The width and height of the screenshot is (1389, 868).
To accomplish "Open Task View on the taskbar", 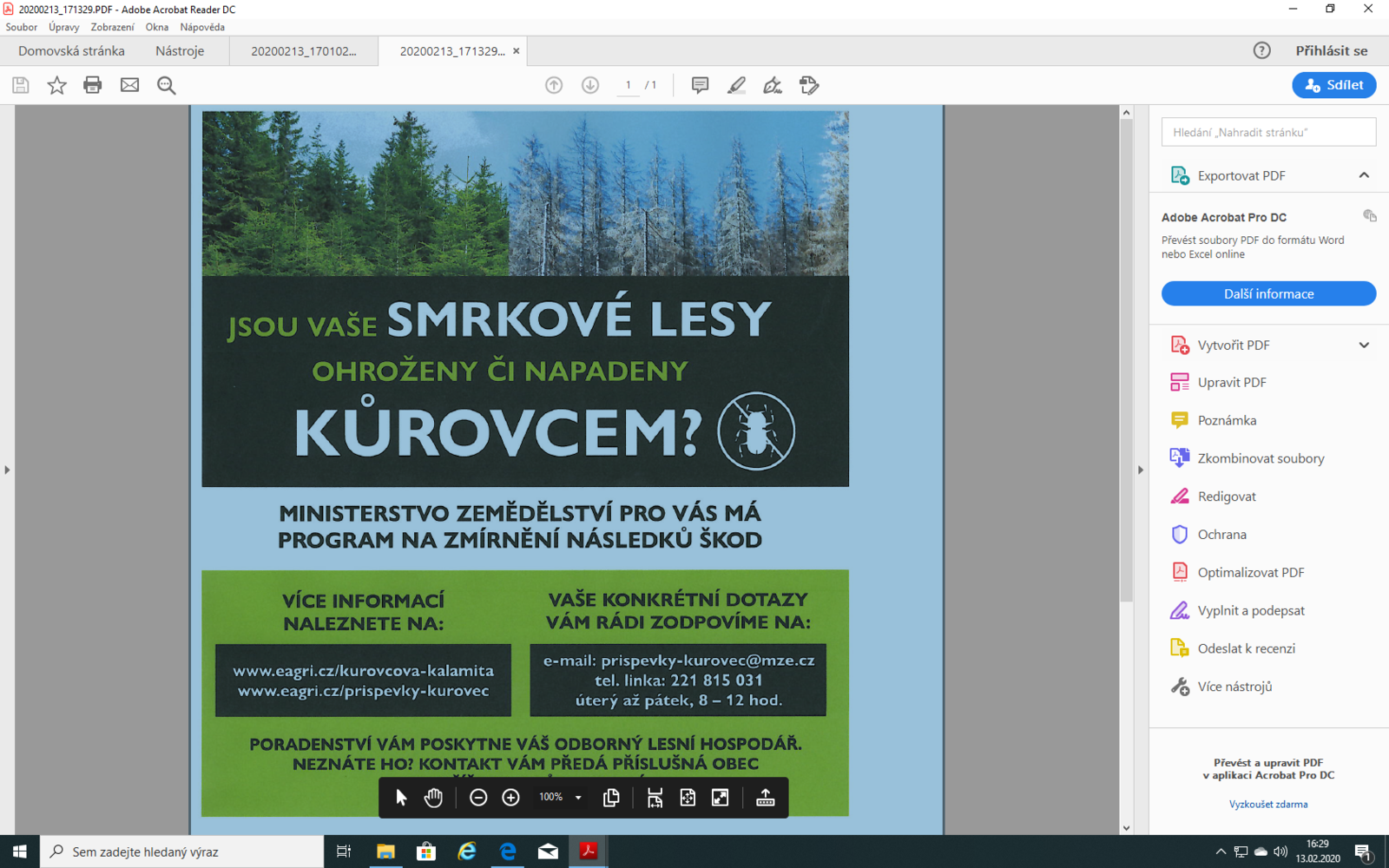I will 344,852.
